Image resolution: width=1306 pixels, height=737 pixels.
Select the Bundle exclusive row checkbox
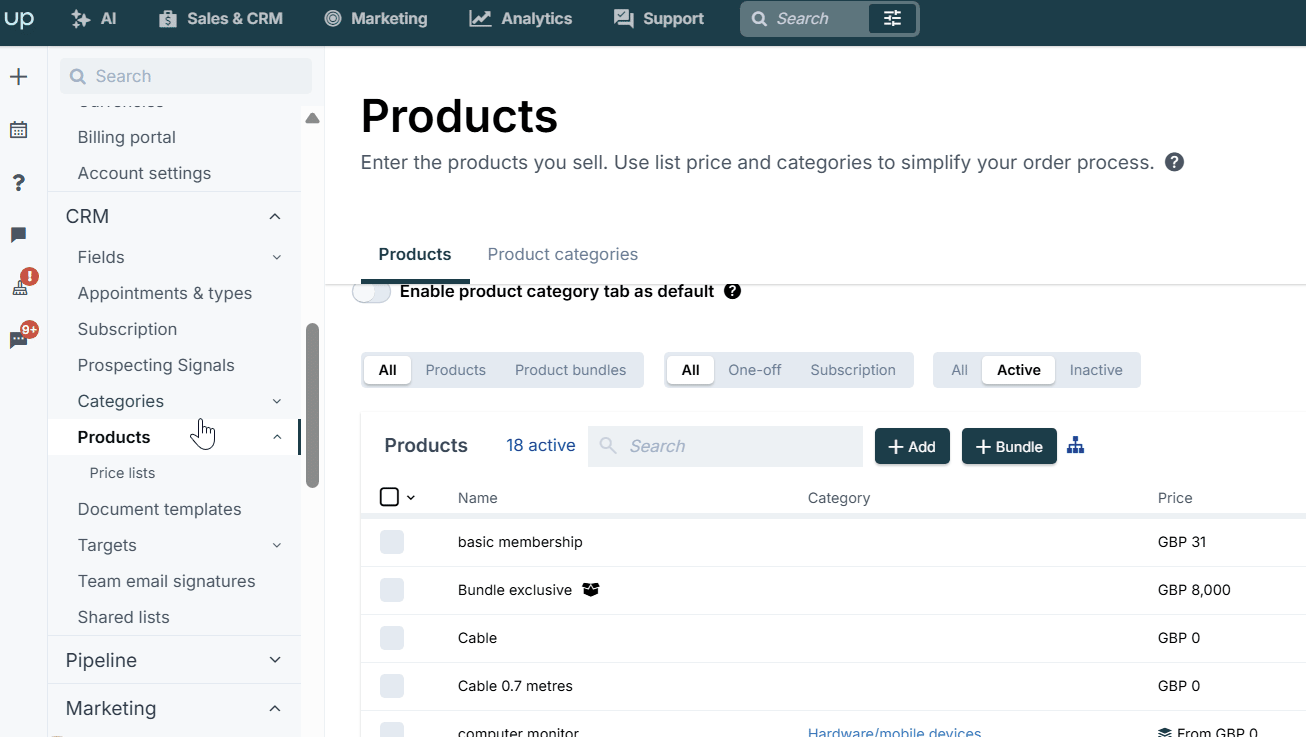click(392, 590)
